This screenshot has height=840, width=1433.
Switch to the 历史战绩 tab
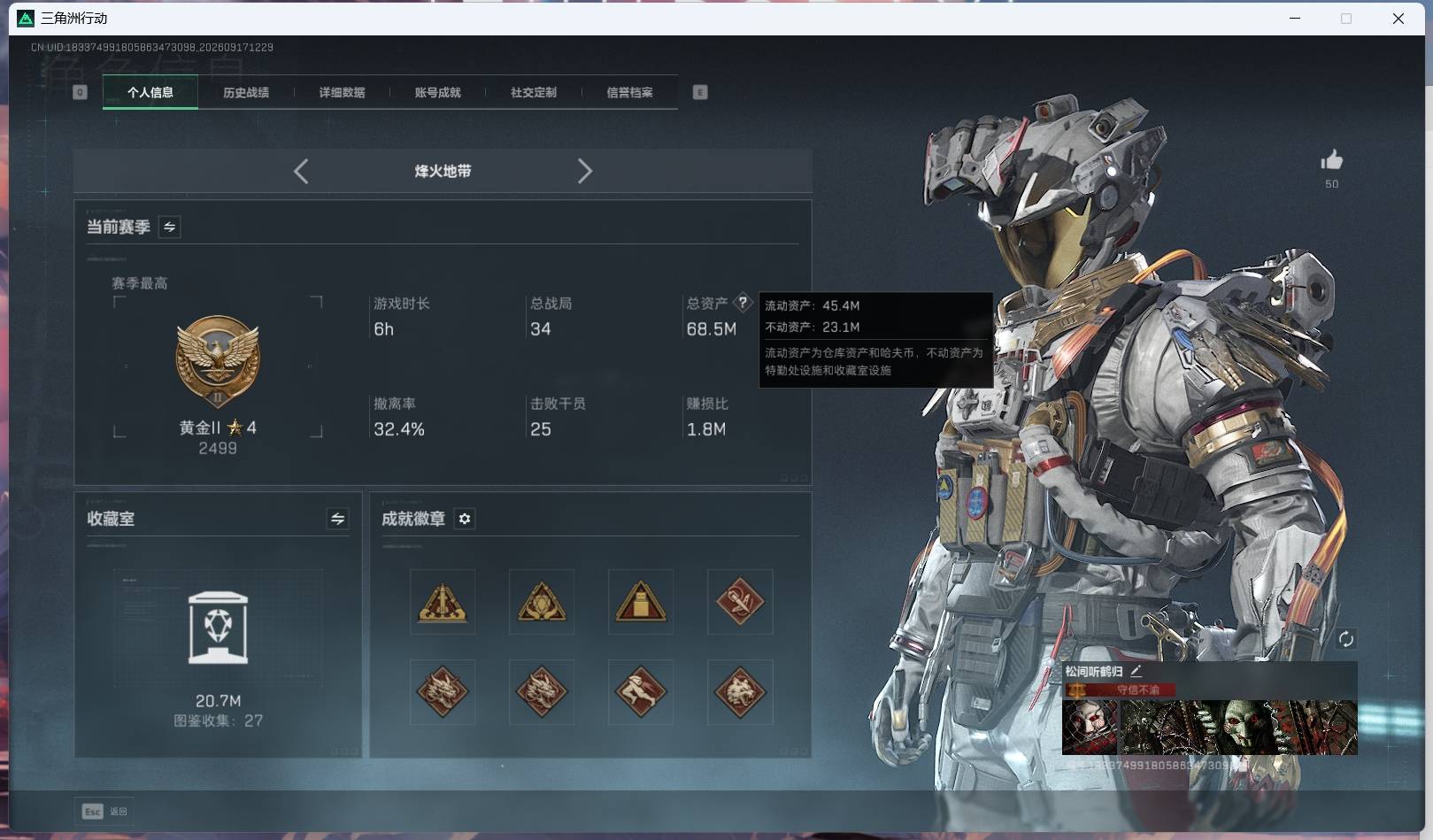246,92
